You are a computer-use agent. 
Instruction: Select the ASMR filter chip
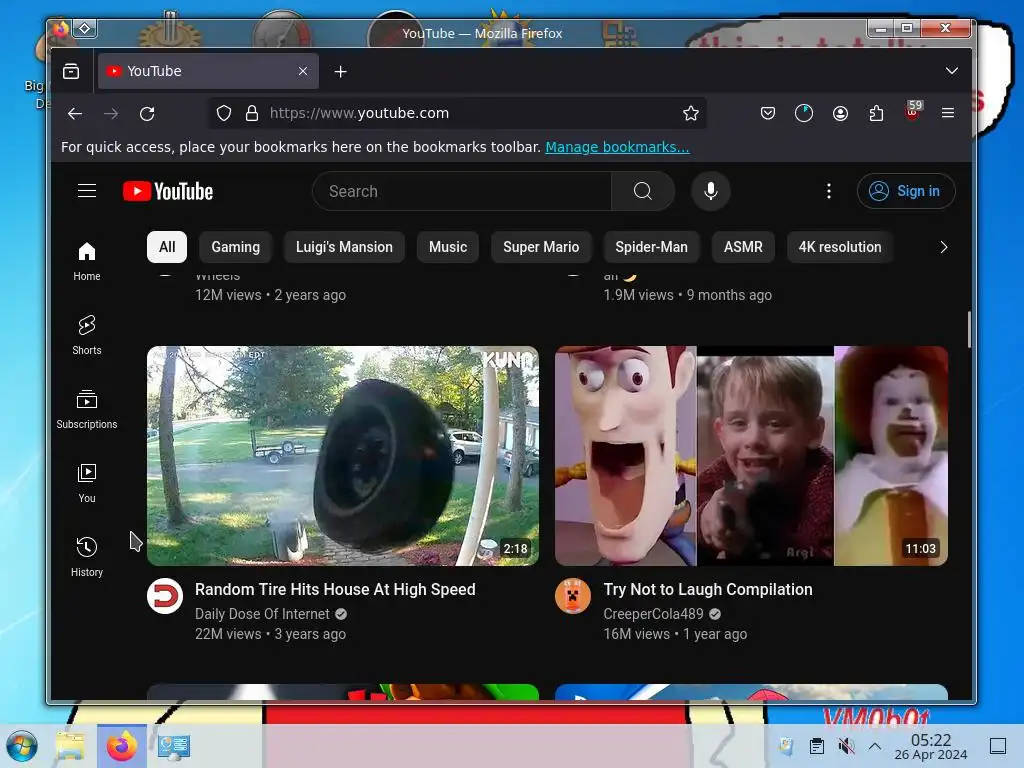point(743,247)
